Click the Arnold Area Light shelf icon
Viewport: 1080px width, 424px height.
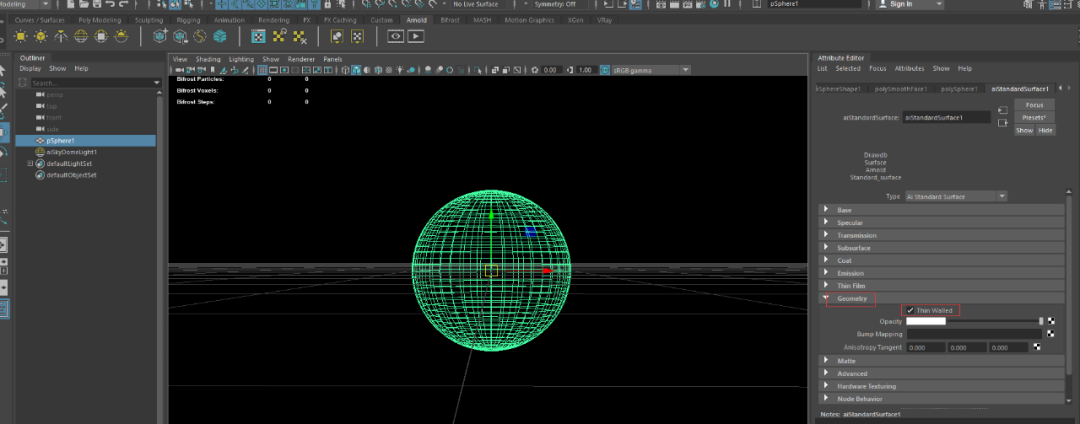pyautogui.click(x=19, y=36)
